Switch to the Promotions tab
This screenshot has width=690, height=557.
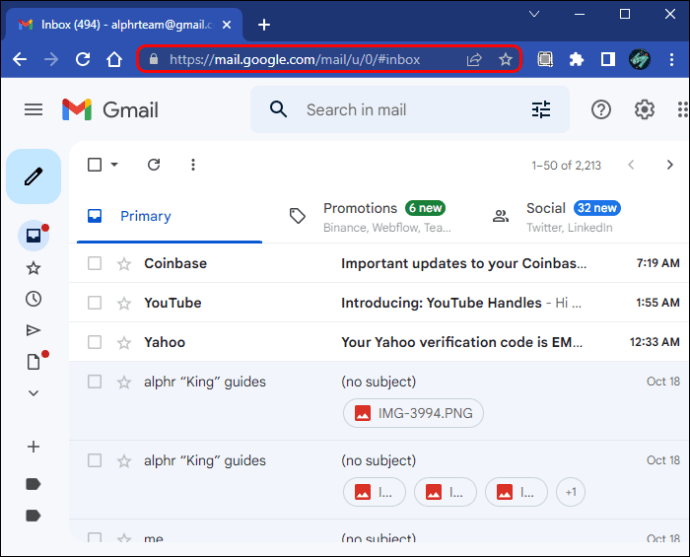tap(371, 216)
